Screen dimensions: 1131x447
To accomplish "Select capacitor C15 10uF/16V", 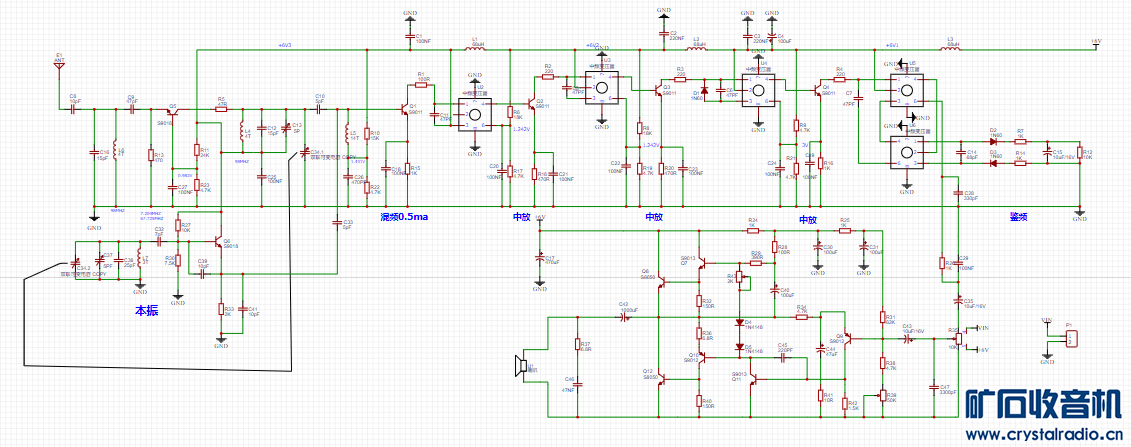I will [1048, 152].
